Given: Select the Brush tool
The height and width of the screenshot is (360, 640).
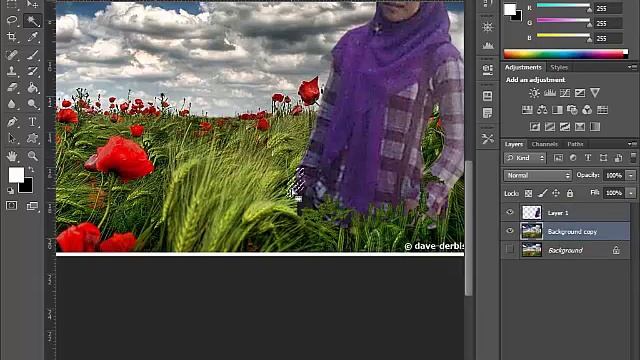Looking at the screenshot, I should (32, 54).
